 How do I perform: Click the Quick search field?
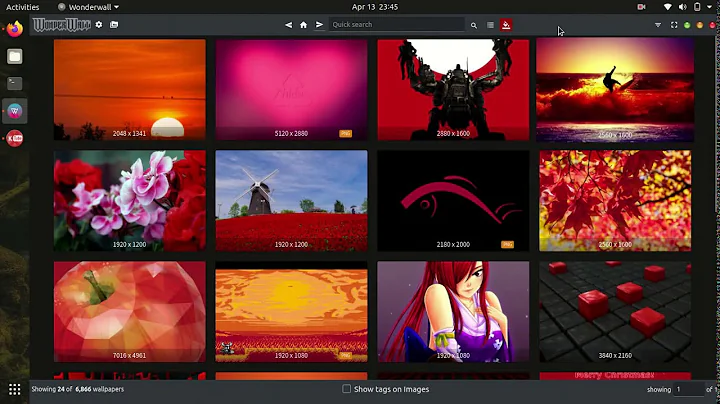click(x=397, y=24)
